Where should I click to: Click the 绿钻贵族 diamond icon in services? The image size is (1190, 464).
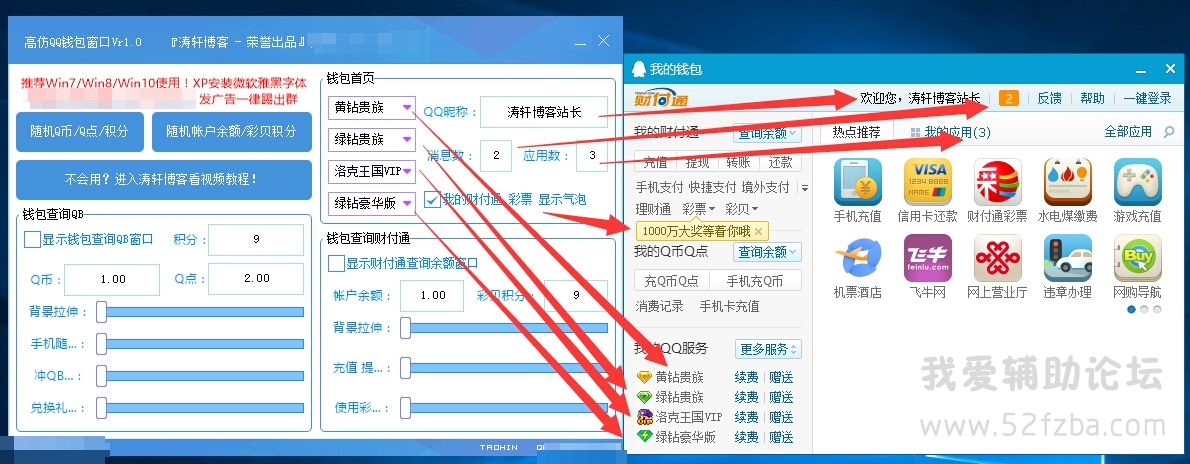tap(644, 397)
